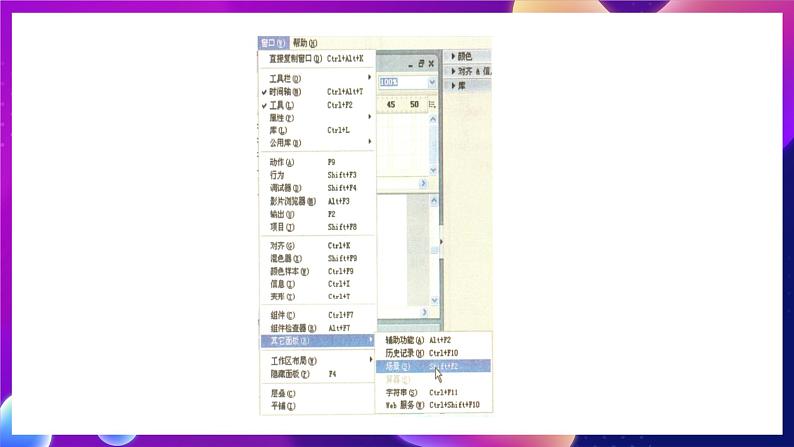Click the stage vertical scrollbar down arrow
Viewport: 794px width, 447px height.
tap(434, 301)
